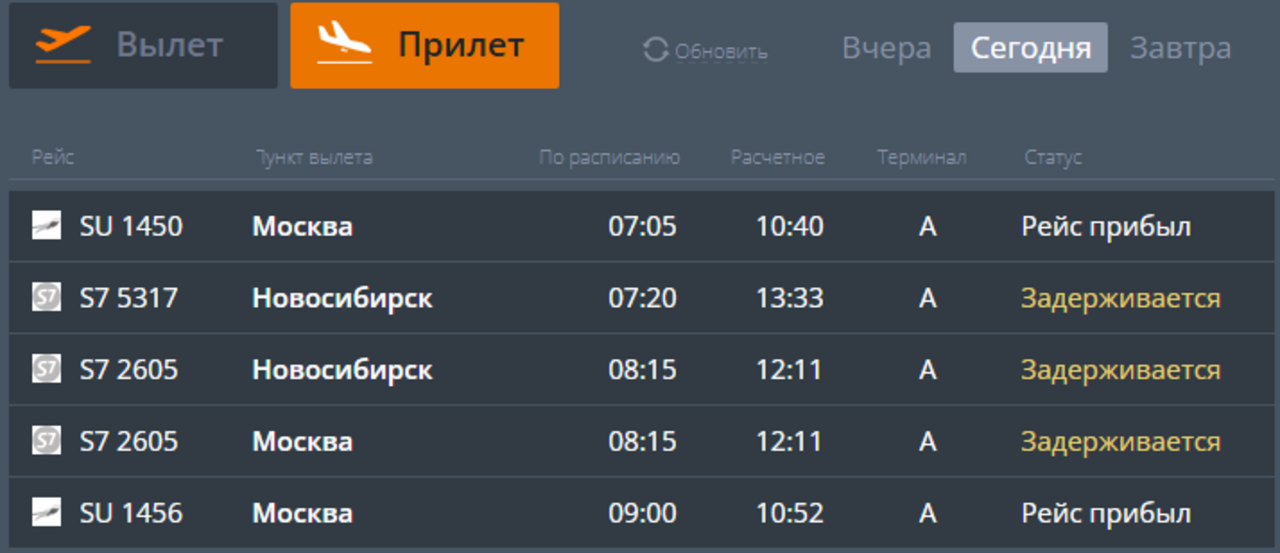The height and width of the screenshot is (553, 1280).
Task: Open flight SU 1450 from Москва
Action: pyautogui.click(x=131, y=226)
